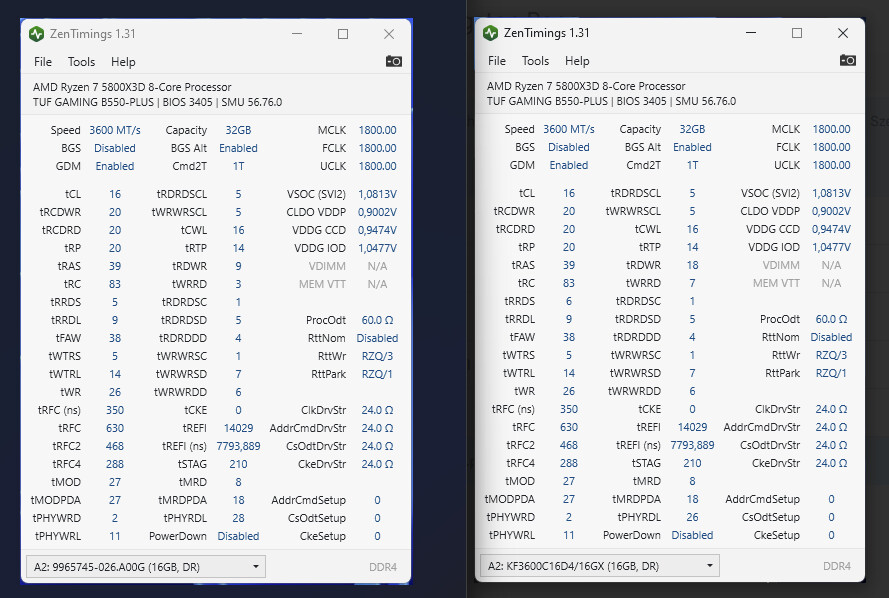This screenshot has height=598, width=889.
Task: Click VSOC 1,0813V value in left window
Action: coord(377,194)
